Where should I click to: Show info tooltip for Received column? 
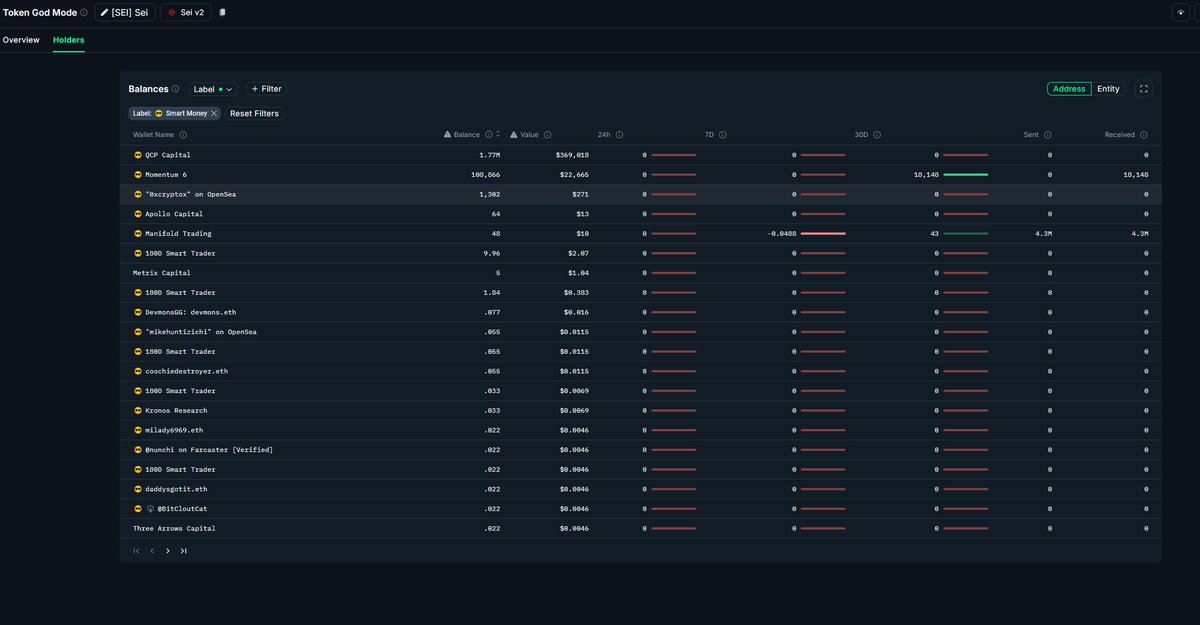(x=1144, y=135)
